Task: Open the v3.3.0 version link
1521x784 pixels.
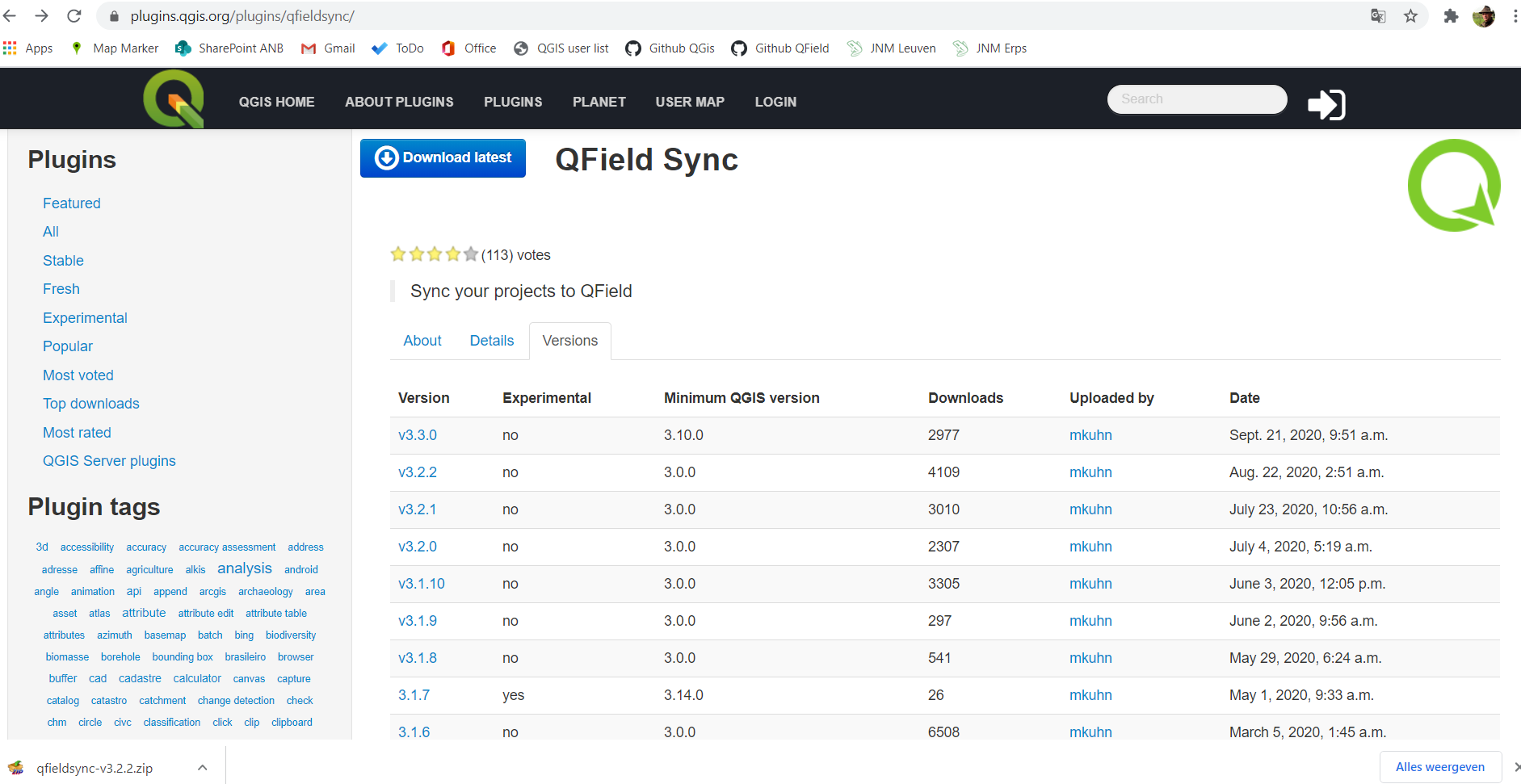Action: click(x=418, y=435)
